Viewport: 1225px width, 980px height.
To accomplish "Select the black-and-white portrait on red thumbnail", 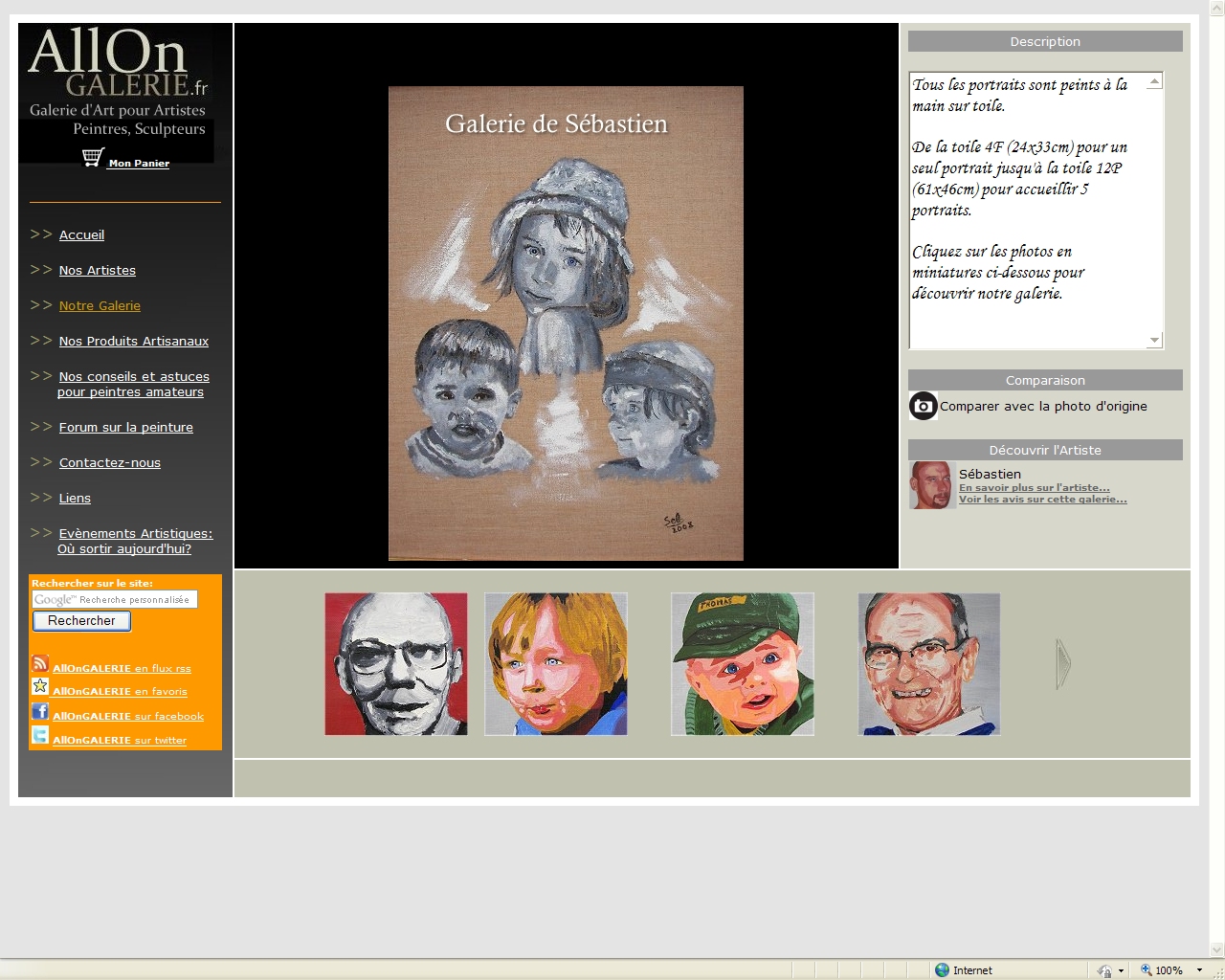I will coord(396,664).
